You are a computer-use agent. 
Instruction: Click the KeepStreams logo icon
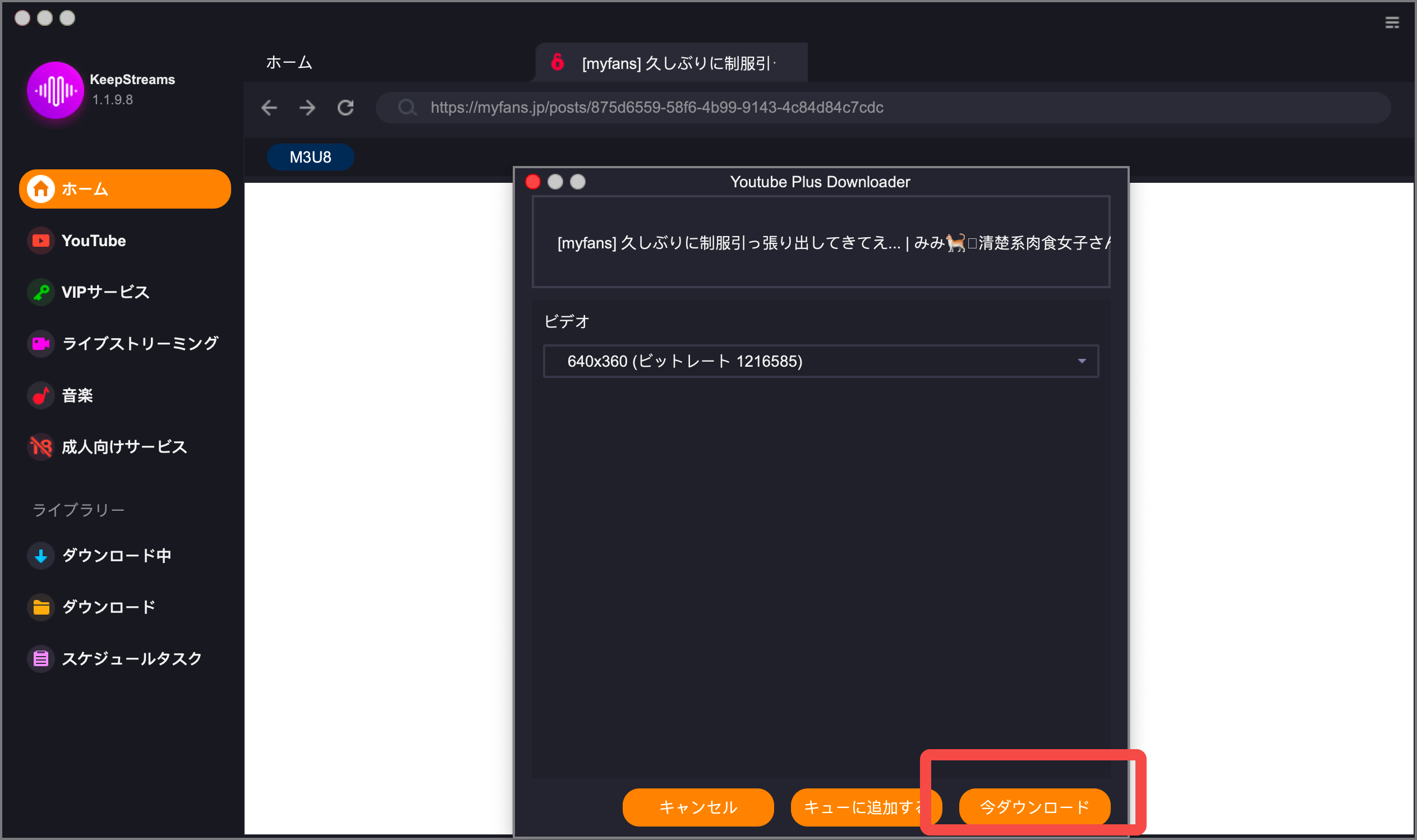pos(56,90)
